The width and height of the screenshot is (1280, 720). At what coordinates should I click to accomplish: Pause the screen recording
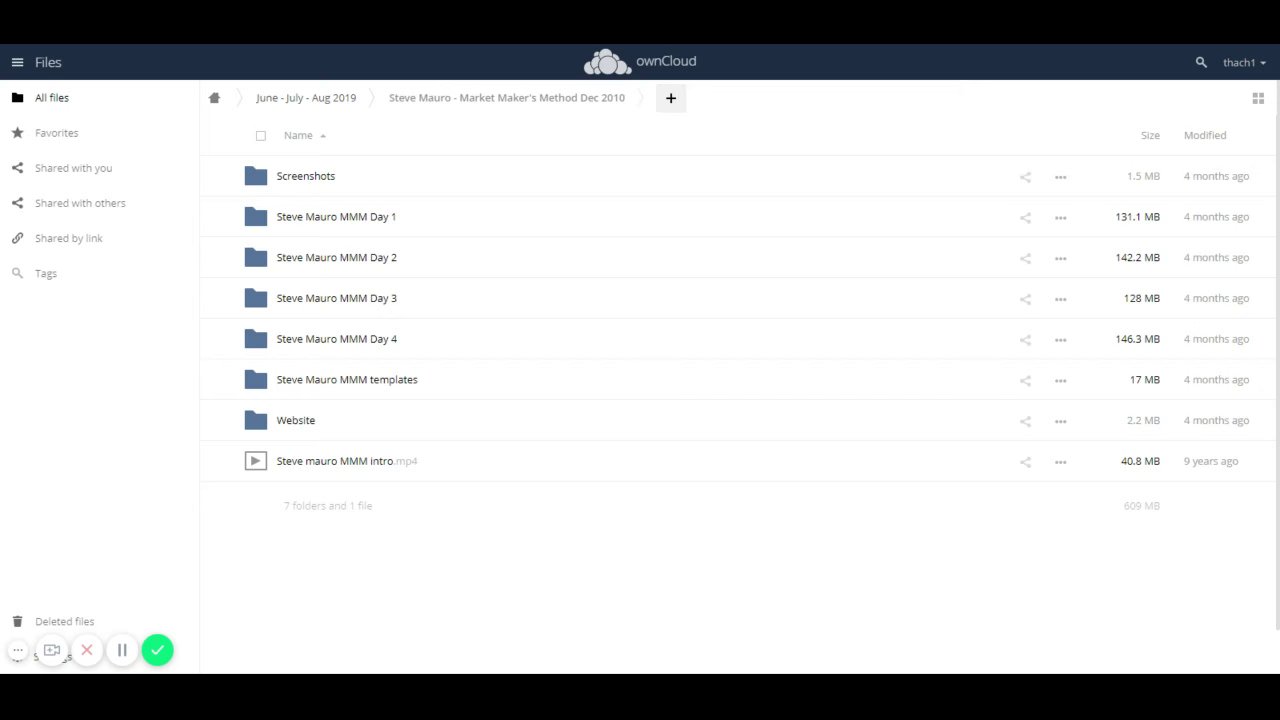pos(122,650)
